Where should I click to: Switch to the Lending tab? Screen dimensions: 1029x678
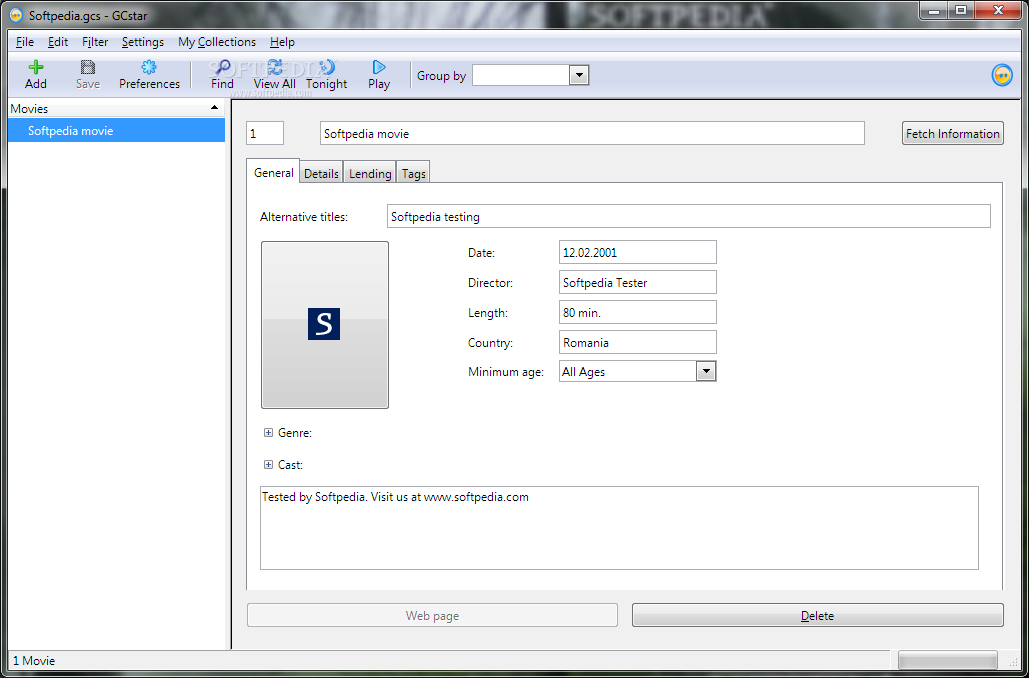(370, 173)
